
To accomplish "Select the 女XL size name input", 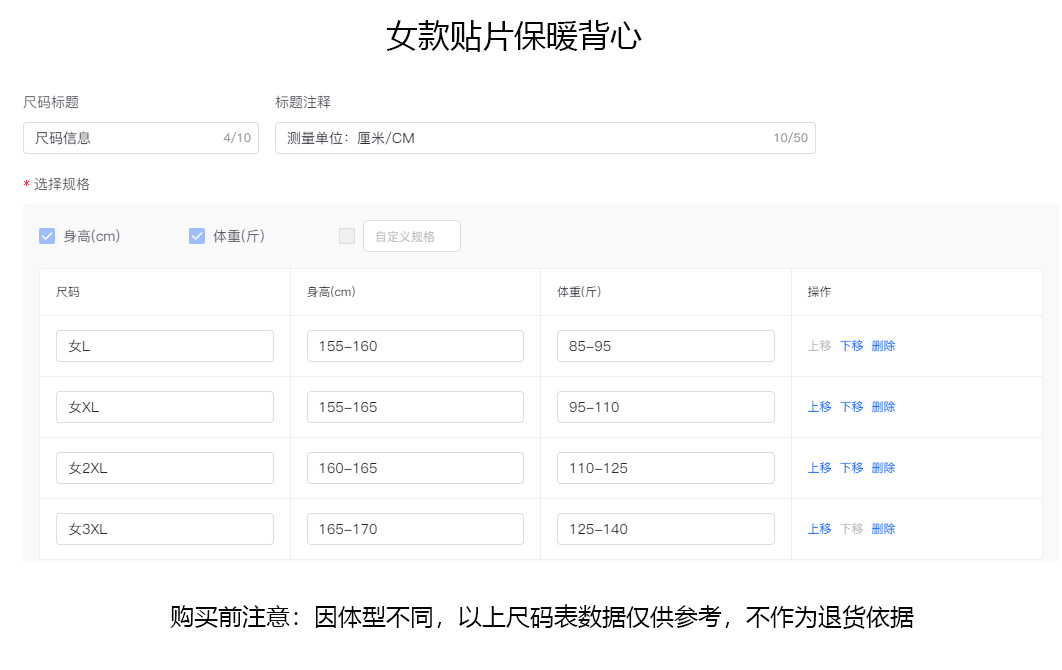I will (x=164, y=406).
